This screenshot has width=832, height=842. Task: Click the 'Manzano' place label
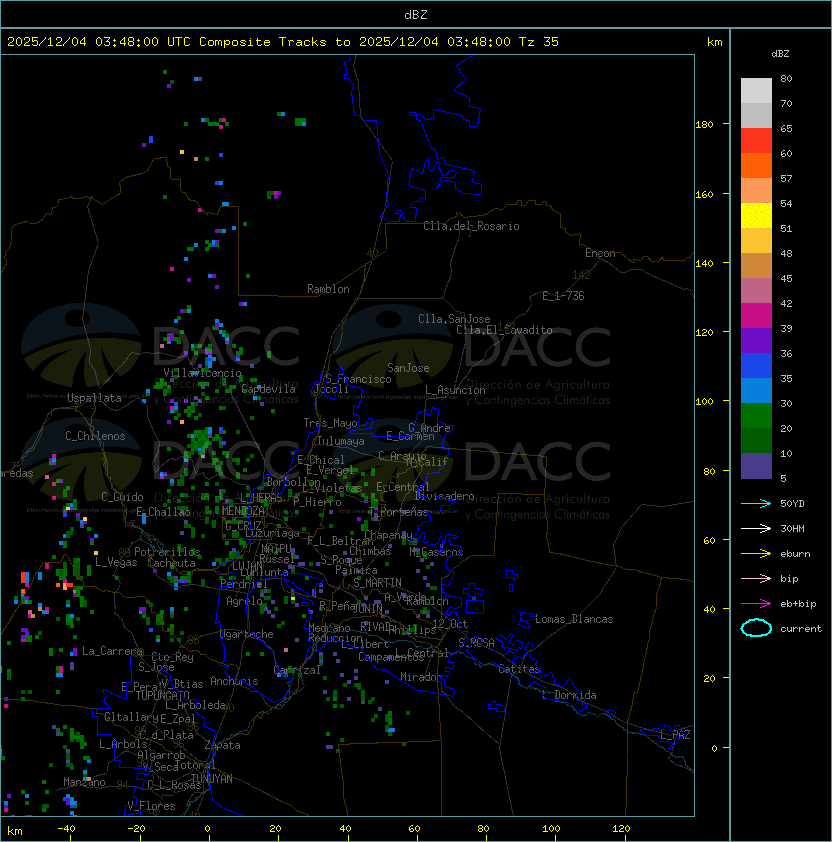(x=84, y=782)
